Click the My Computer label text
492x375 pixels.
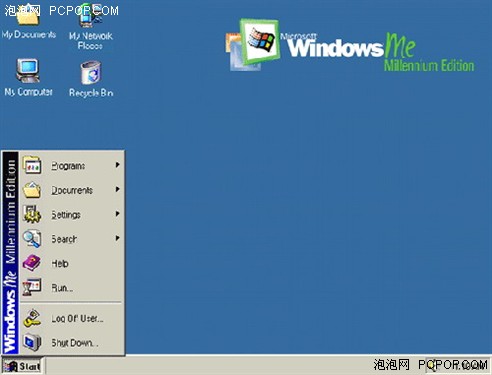tap(28, 92)
